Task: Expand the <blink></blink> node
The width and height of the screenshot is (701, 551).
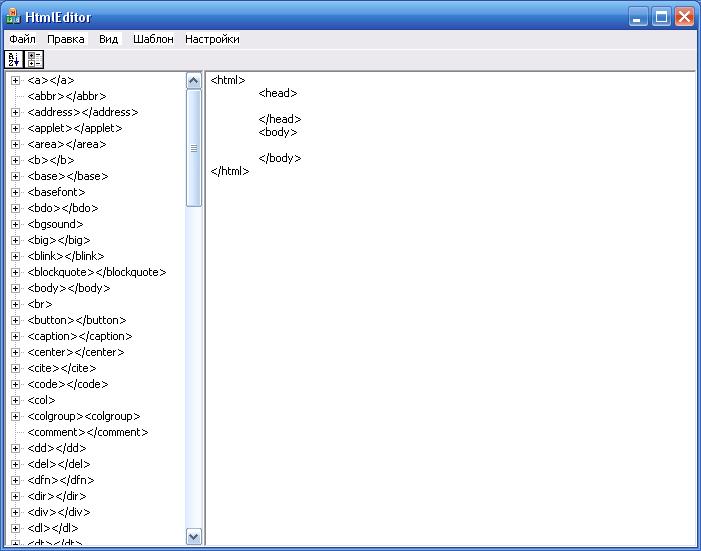Action: click(x=16, y=256)
